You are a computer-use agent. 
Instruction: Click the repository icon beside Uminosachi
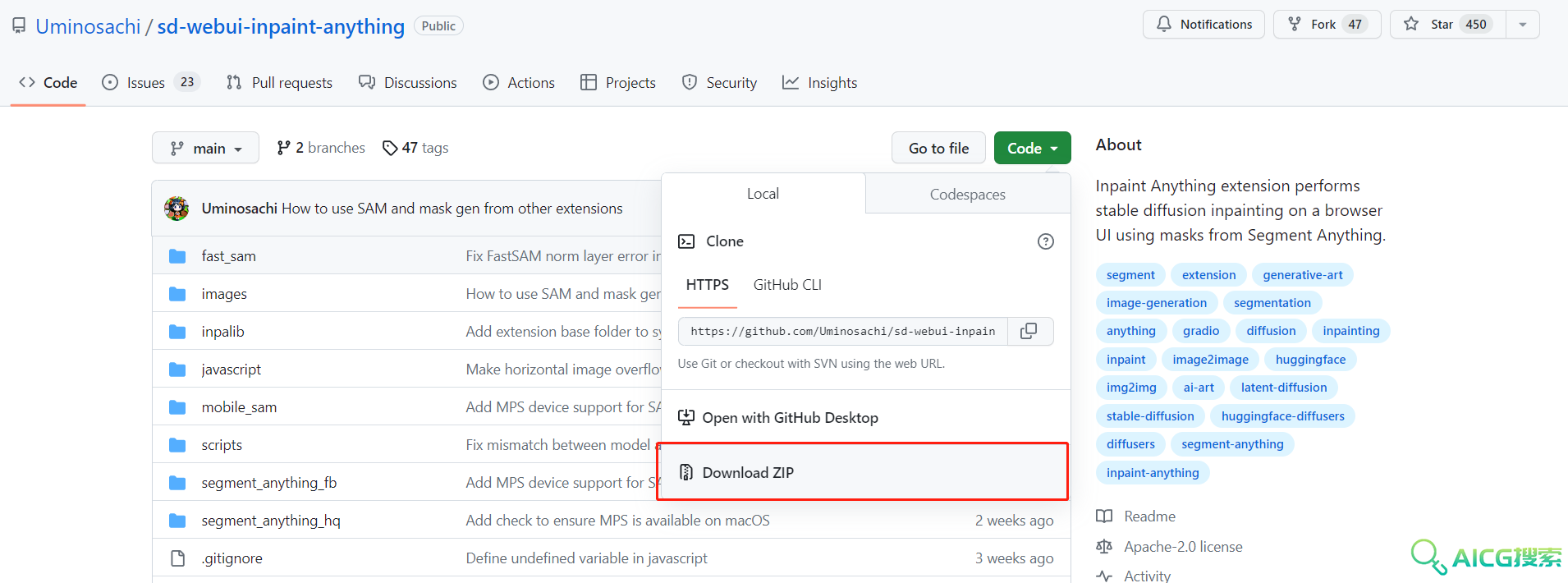point(19,26)
